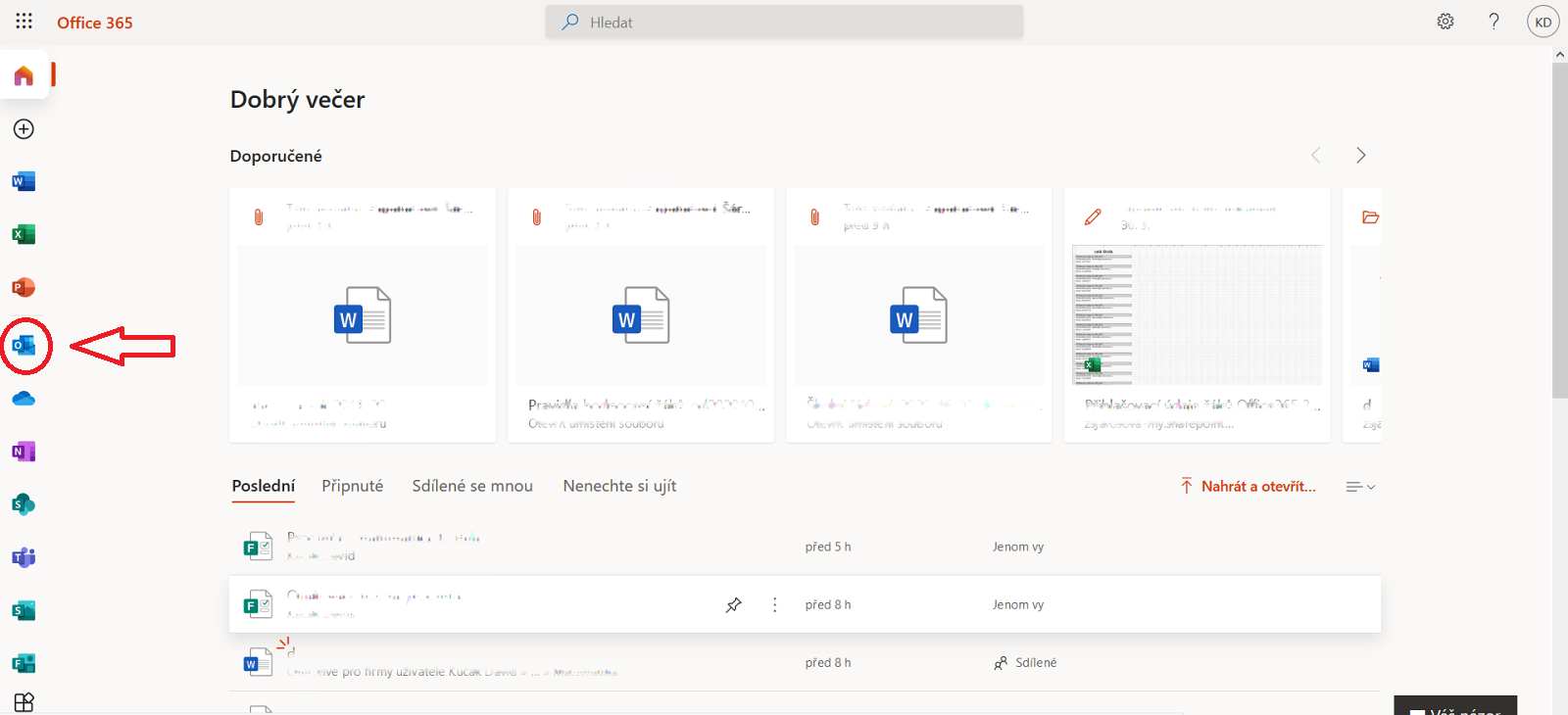Open the Nenechte si ujít tab
1568x715 pixels.
[619, 486]
